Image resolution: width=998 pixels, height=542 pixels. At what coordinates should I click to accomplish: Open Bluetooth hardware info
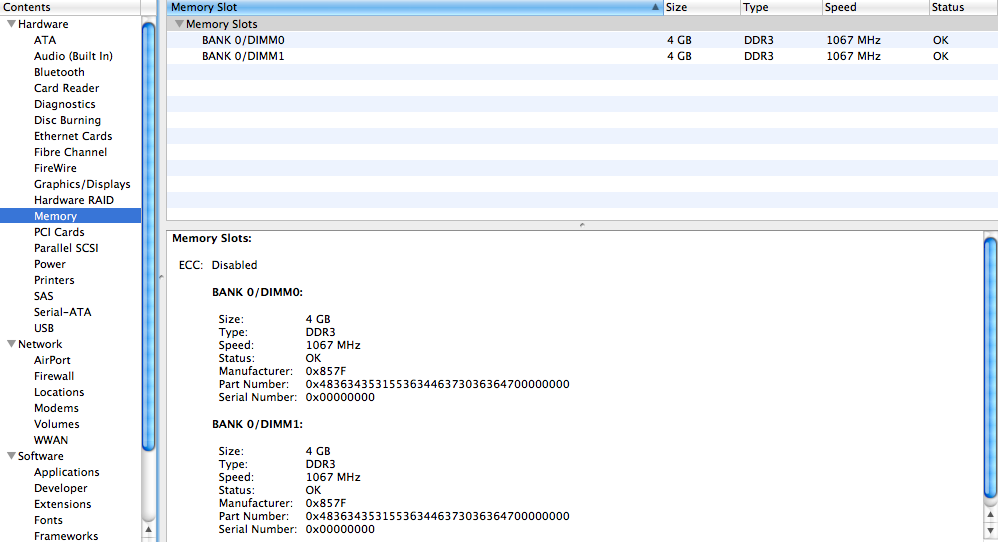pos(59,72)
